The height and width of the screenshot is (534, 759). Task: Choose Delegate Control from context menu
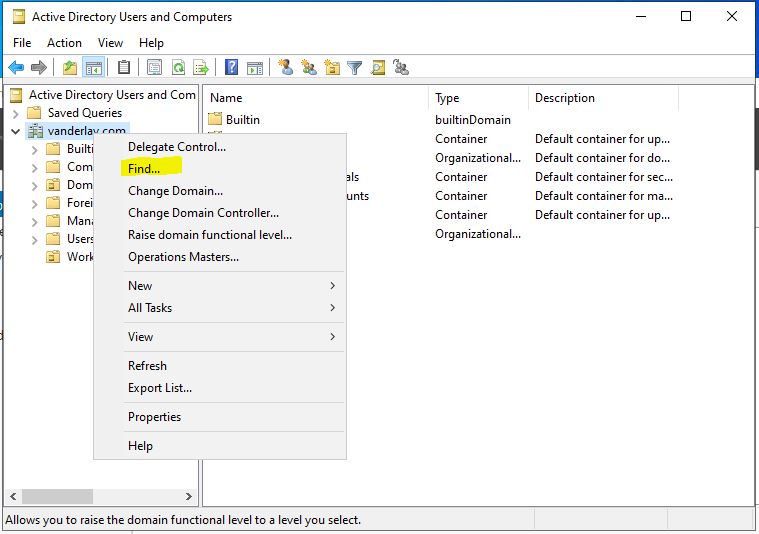[220, 147]
